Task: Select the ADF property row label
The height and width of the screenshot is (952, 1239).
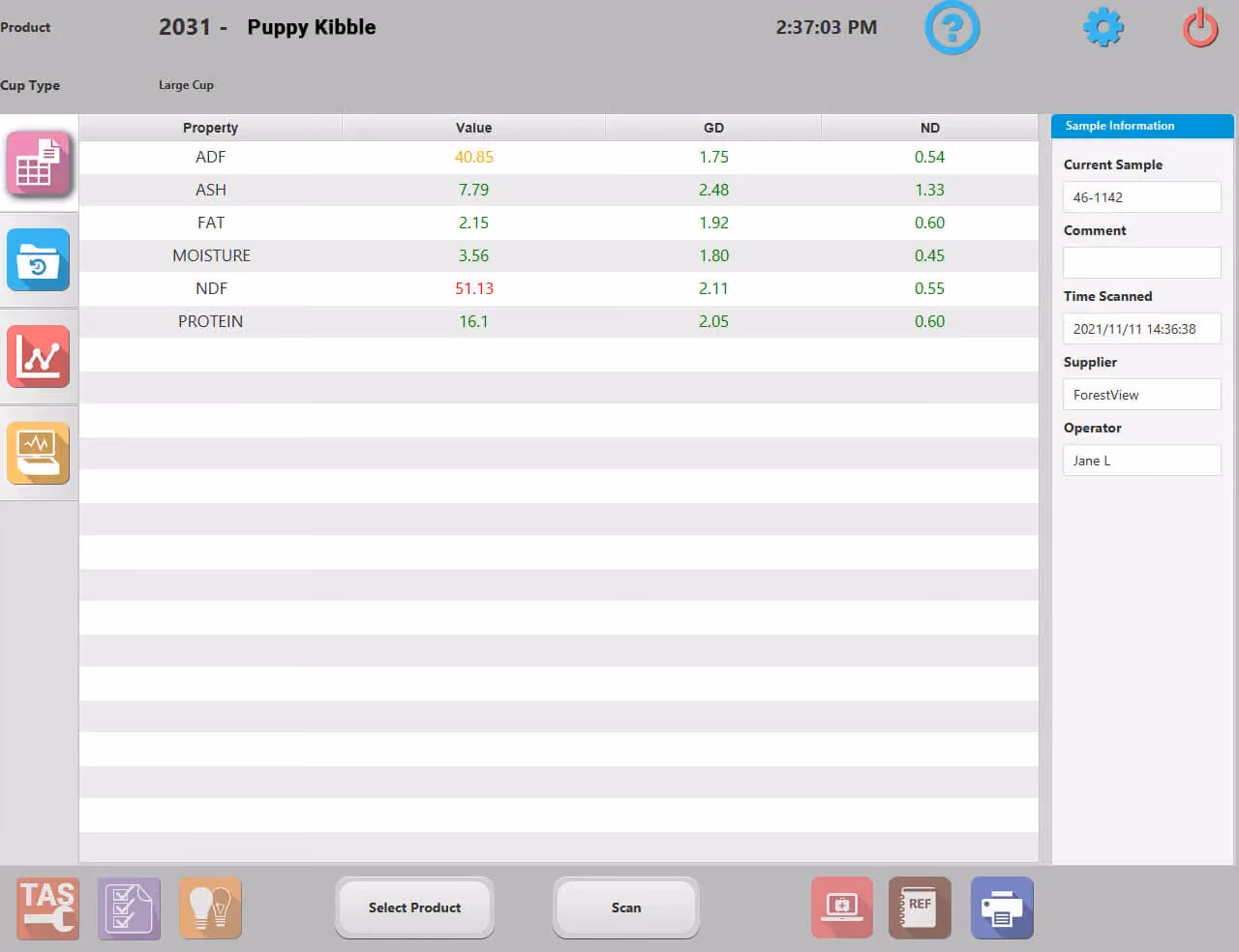Action: click(210, 157)
